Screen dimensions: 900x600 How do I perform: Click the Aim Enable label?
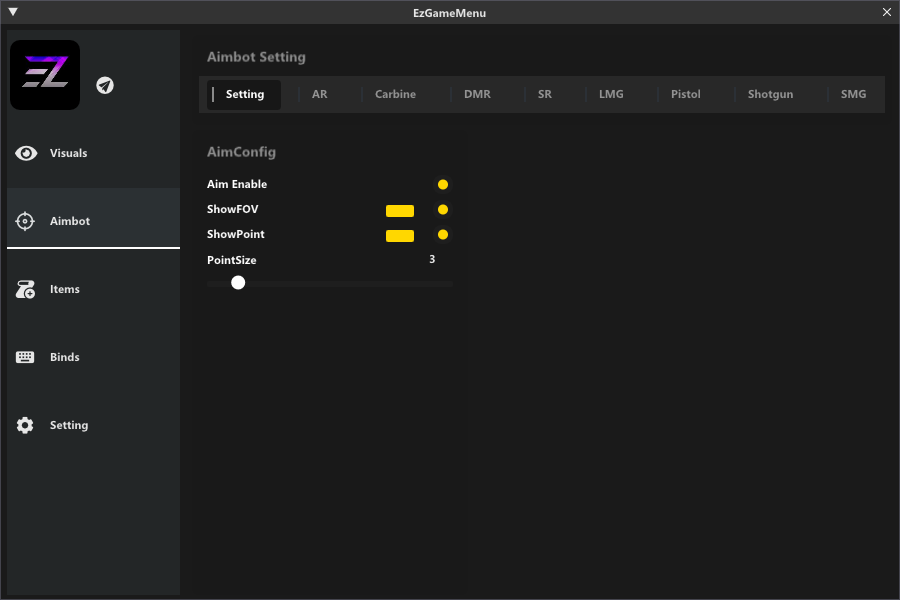pyautogui.click(x=236, y=184)
